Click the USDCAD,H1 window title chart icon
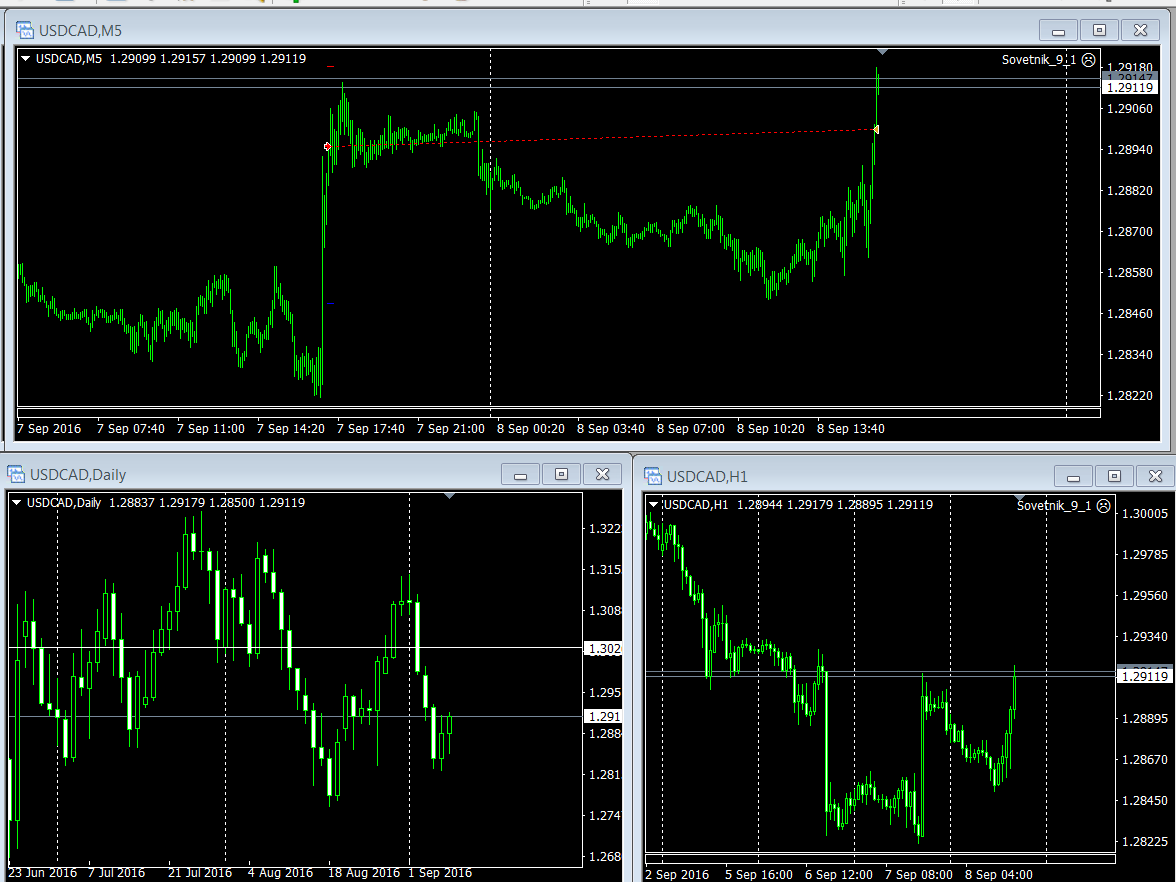 click(x=652, y=476)
